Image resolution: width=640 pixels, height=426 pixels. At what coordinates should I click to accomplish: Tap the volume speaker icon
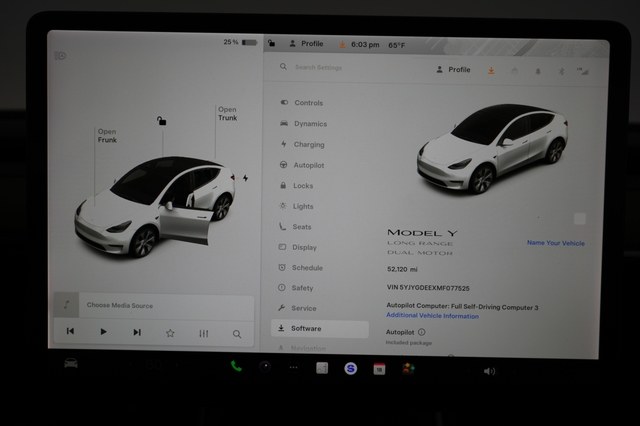[489, 371]
